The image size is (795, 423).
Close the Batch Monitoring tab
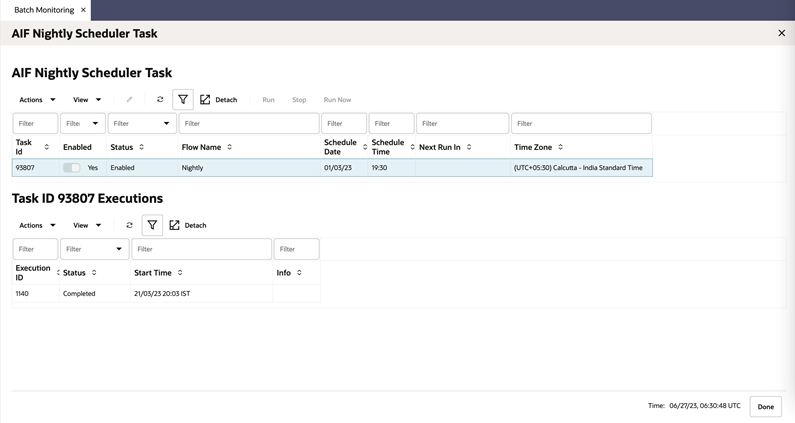tap(83, 10)
